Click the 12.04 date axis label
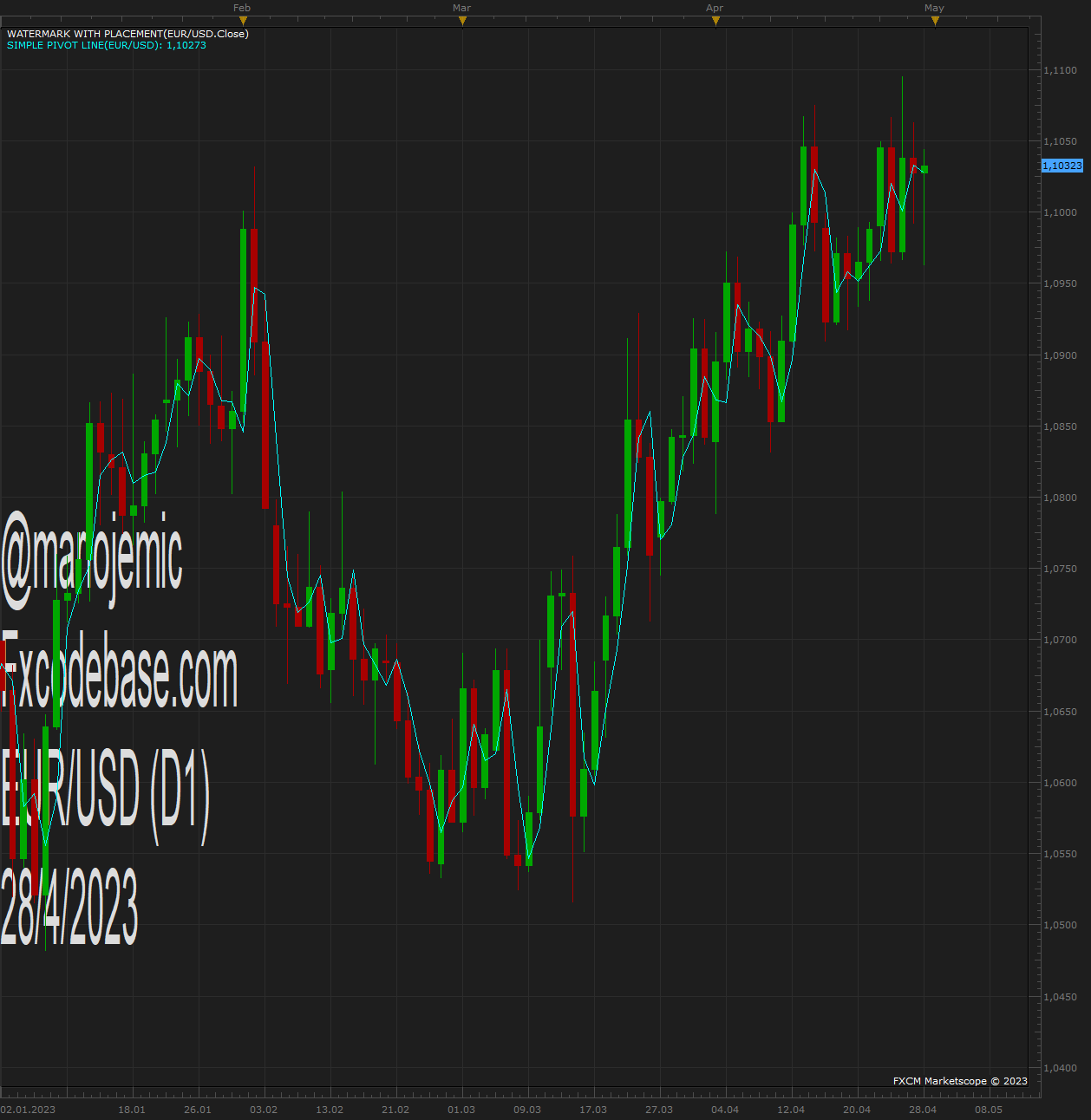This screenshot has width=1091, height=1120. point(791,1110)
